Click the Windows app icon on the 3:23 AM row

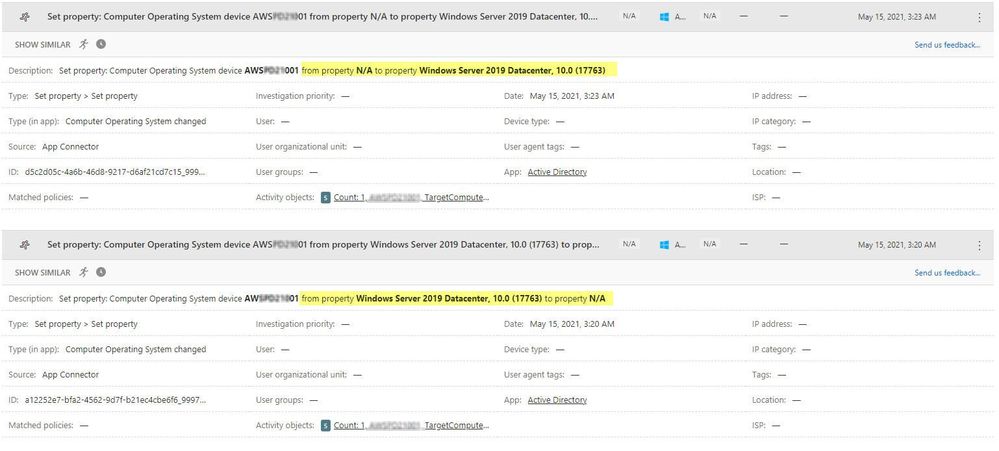point(665,17)
